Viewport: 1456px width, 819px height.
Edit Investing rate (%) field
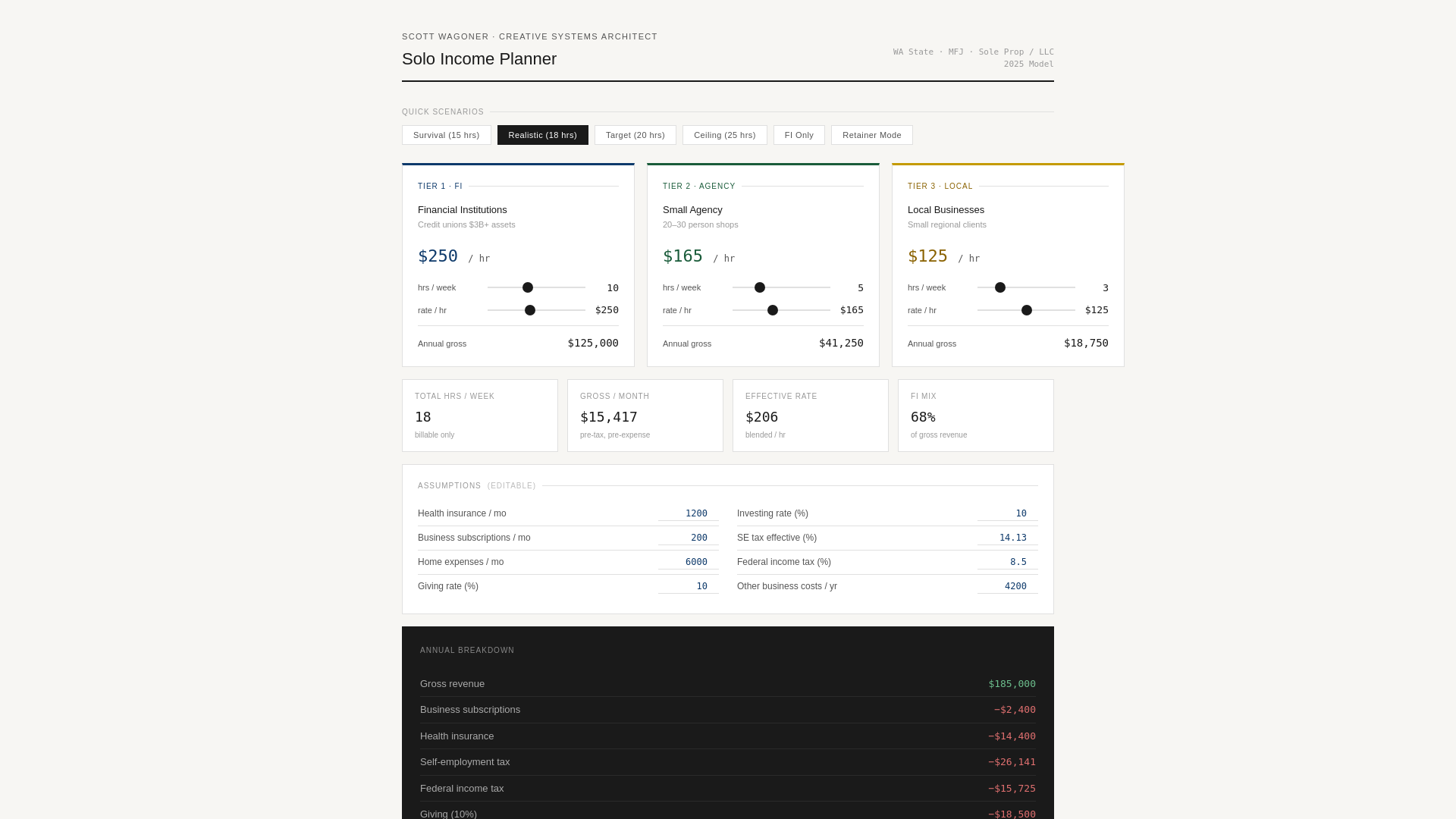(1008, 513)
